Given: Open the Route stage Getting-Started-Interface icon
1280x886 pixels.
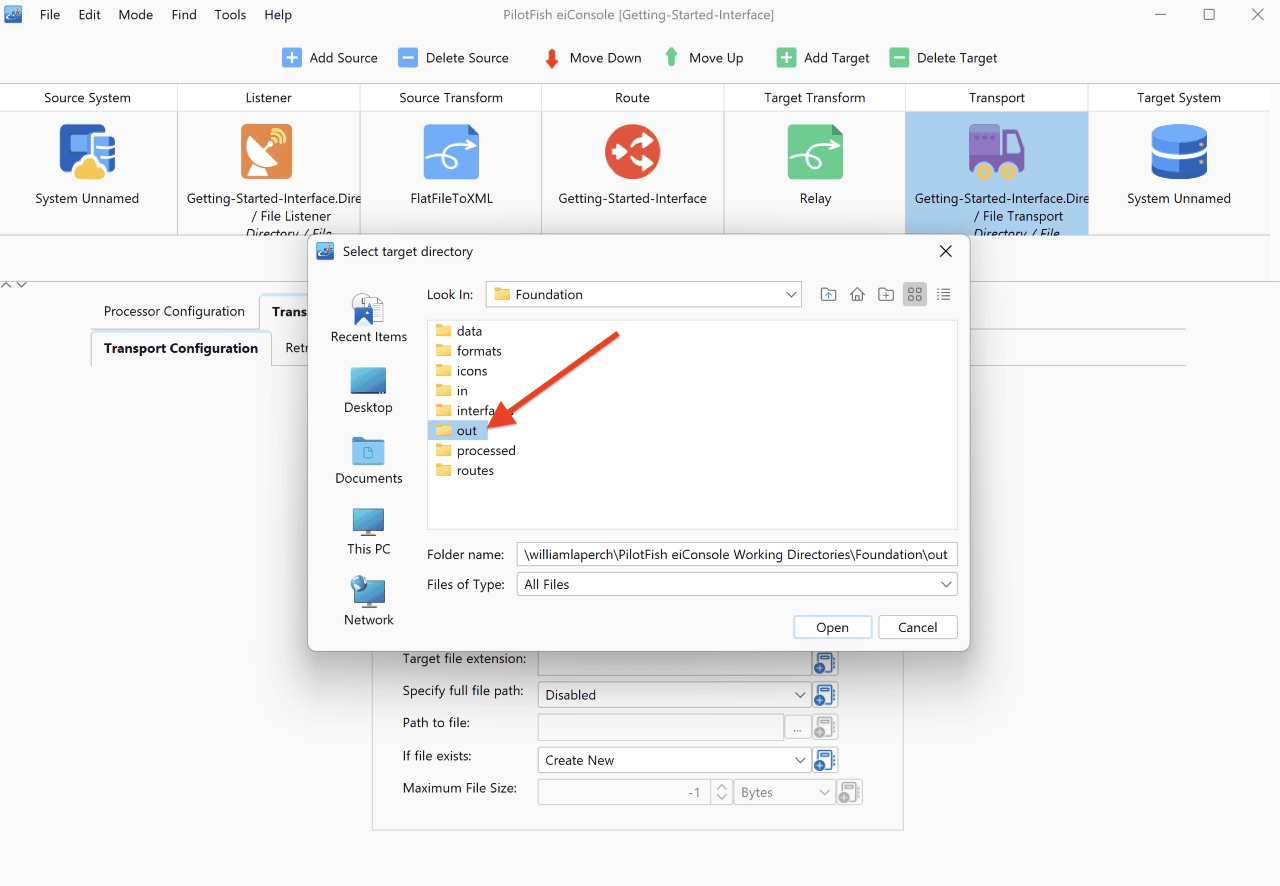Looking at the screenshot, I should pyautogui.click(x=632, y=151).
